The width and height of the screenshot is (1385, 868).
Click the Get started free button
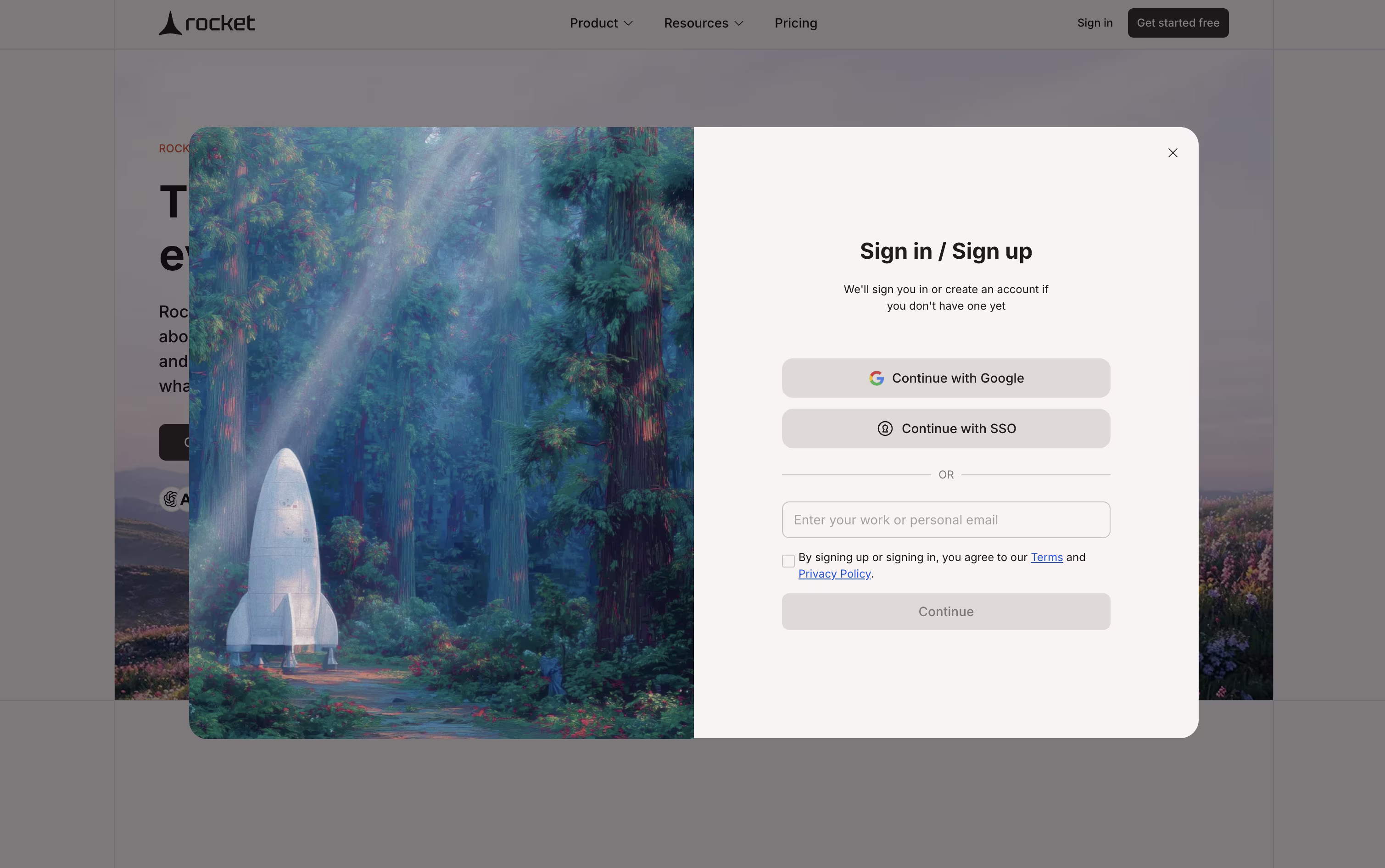pyautogui.click(x=1178, y=23)
